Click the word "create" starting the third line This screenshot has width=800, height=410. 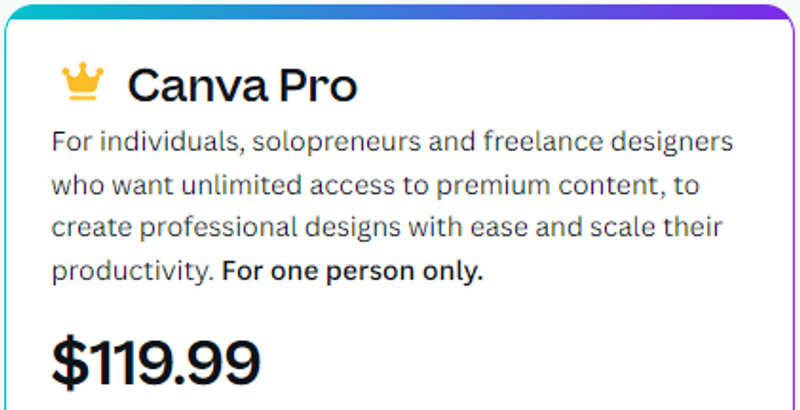point(84,229)
